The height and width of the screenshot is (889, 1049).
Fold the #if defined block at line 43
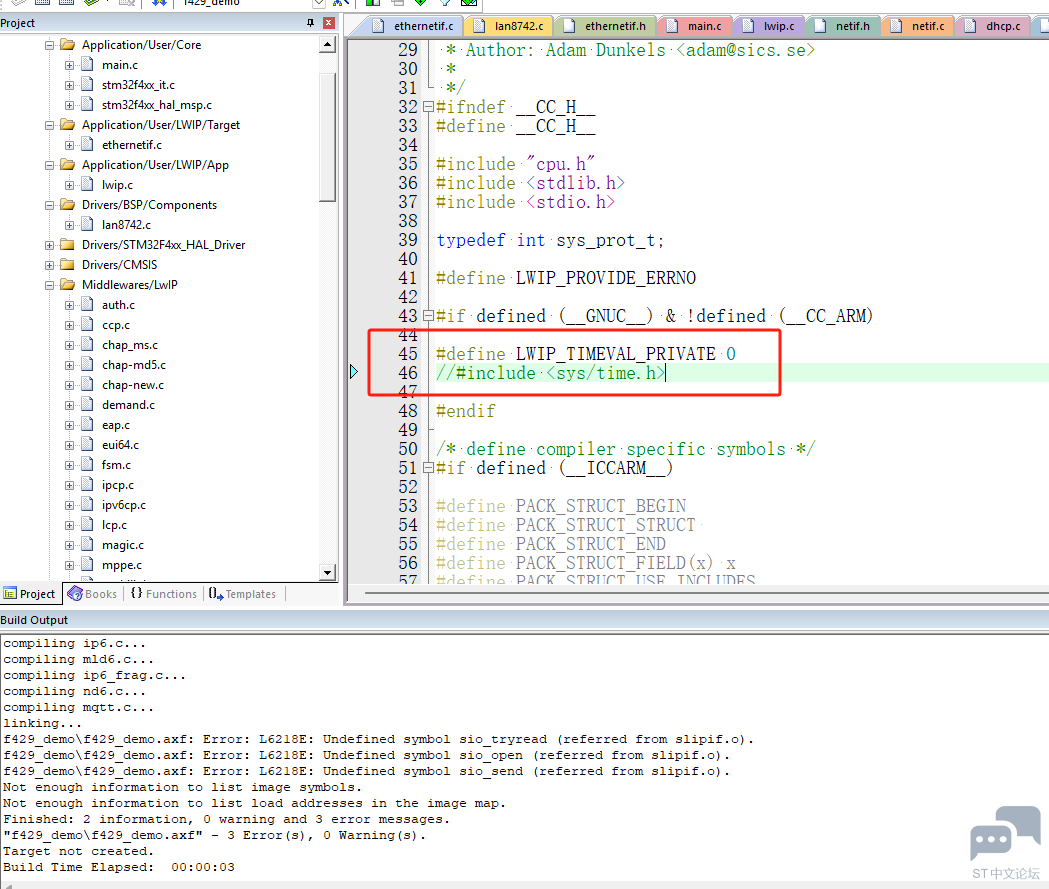[x=428, y=316]
